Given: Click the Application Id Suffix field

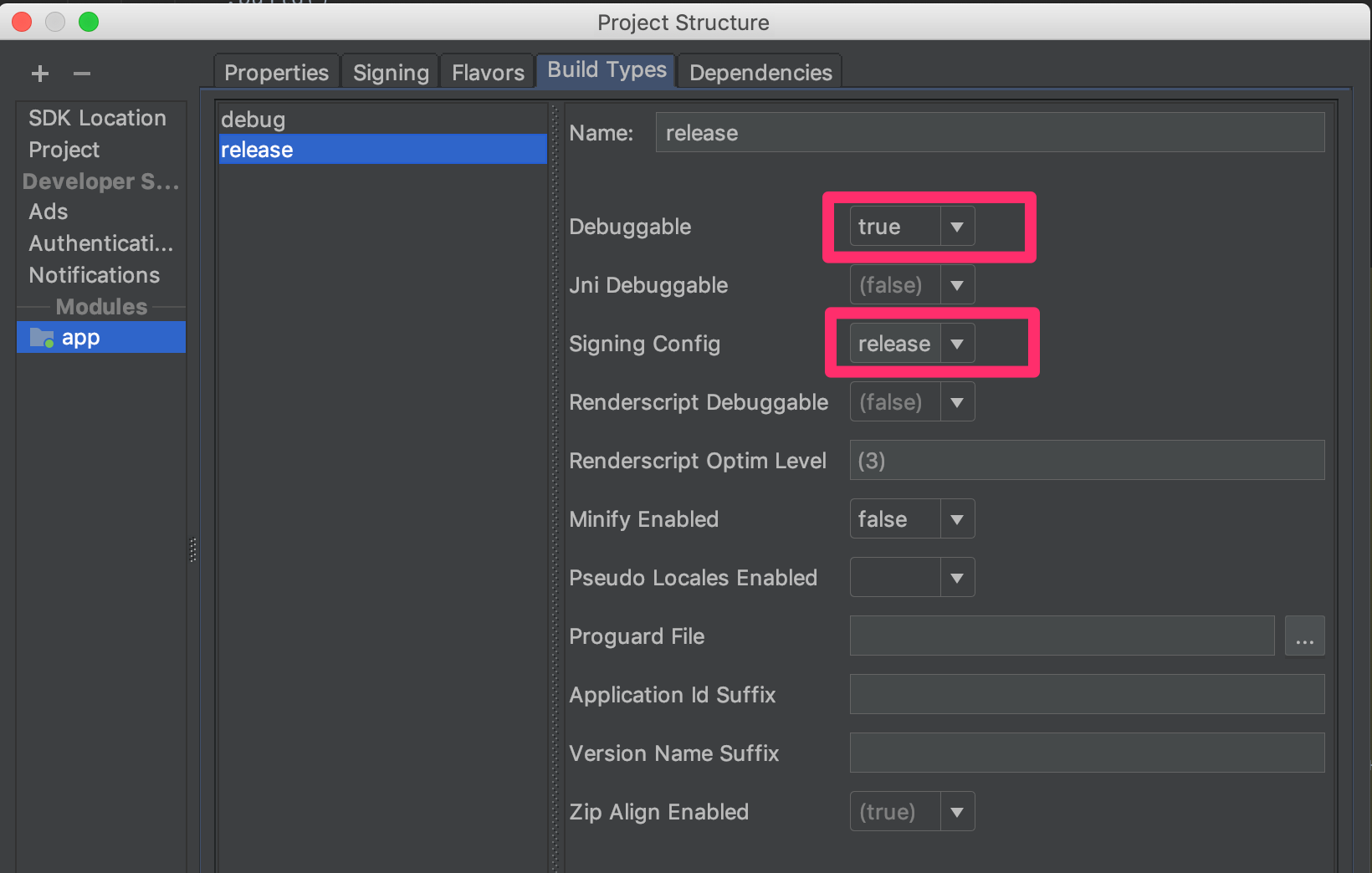Looking at the screenshot, I should [1087, 695].
